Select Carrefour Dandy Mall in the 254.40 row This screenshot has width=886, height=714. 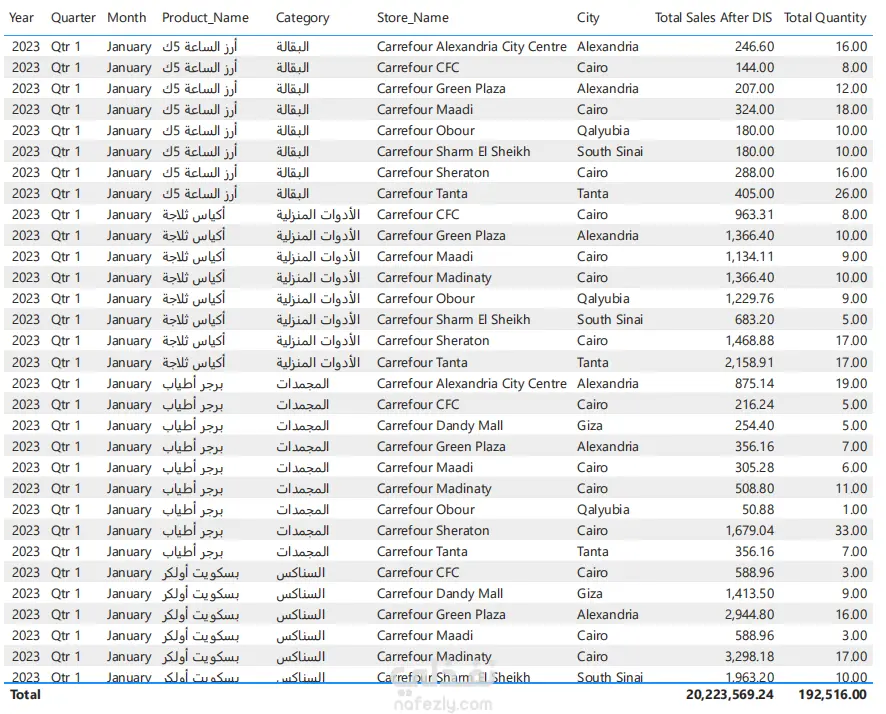[x=440, y=425]
